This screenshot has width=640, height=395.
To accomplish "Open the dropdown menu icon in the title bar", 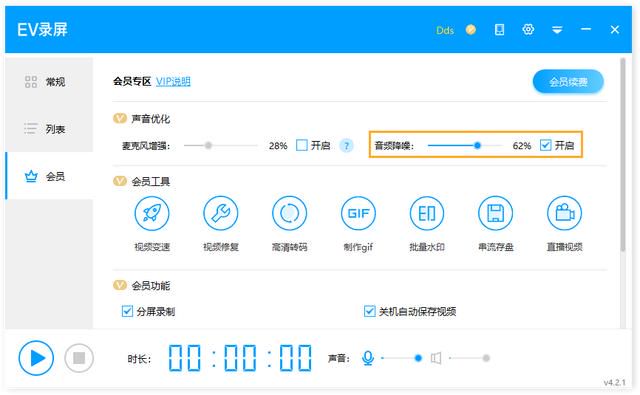I will click(x=557, y=30).
